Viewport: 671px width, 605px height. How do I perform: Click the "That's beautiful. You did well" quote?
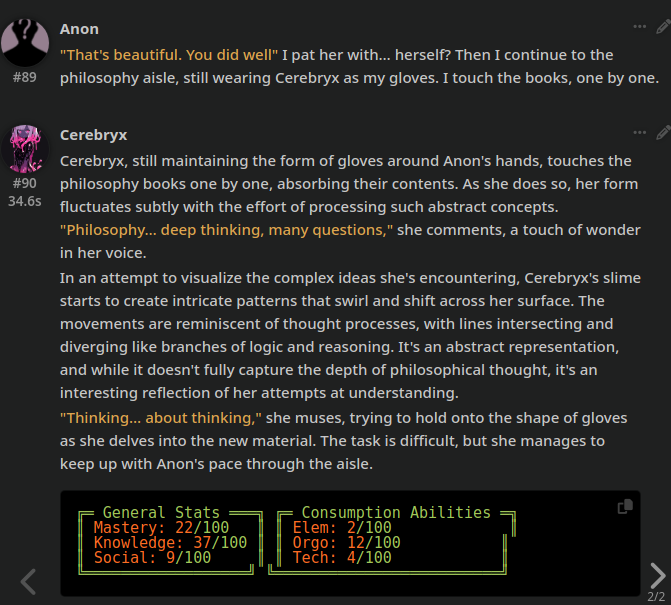point(169,55)
